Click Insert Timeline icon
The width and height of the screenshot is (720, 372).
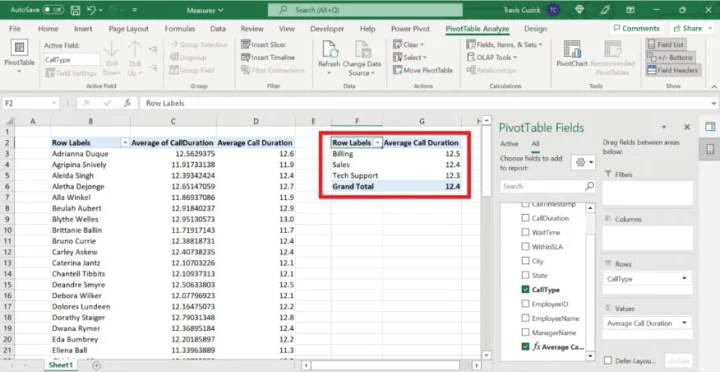[246, 57]
